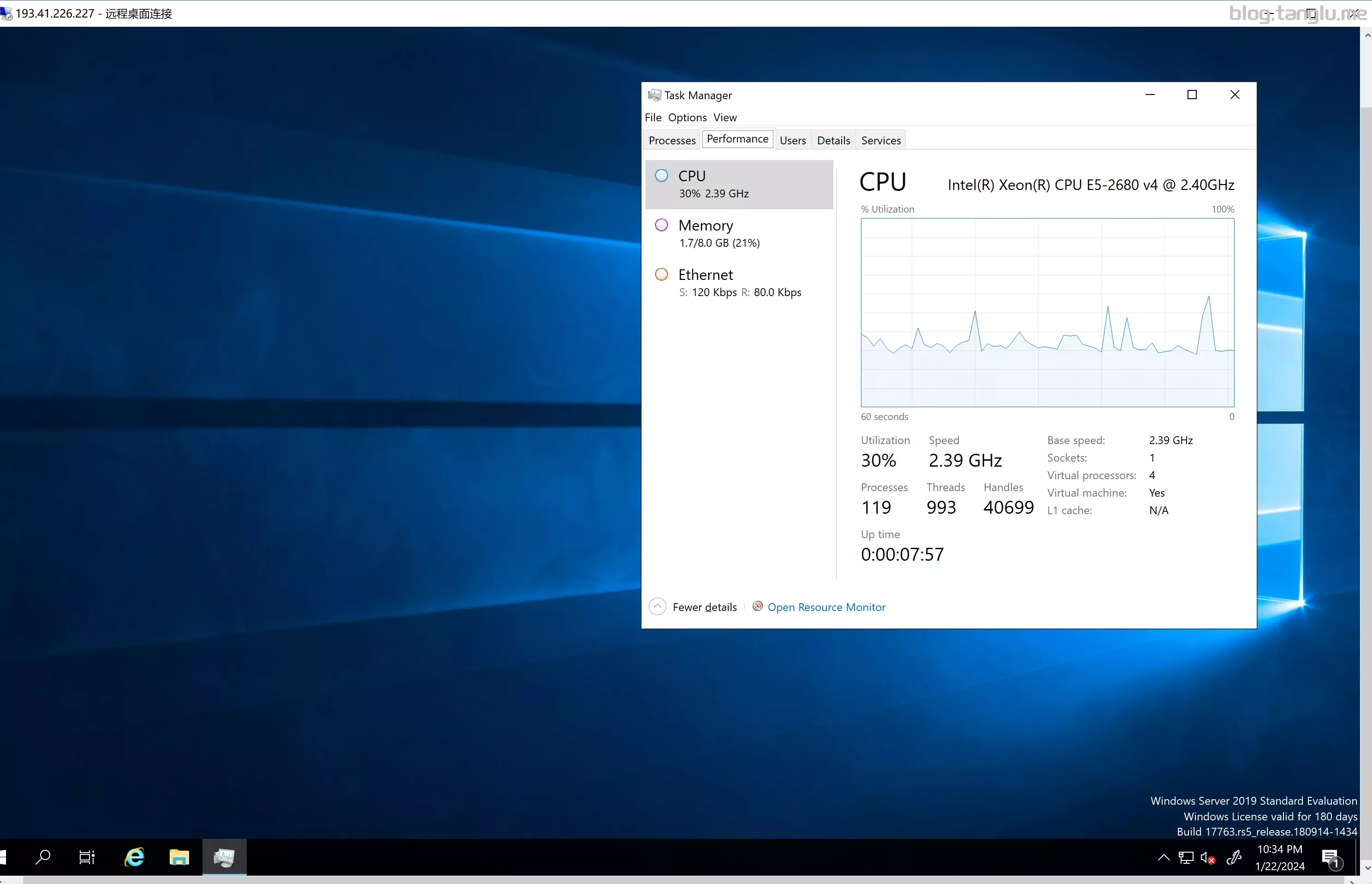Click the network tray icon
Screen dimensions: 1372x884
[1186, 858]
